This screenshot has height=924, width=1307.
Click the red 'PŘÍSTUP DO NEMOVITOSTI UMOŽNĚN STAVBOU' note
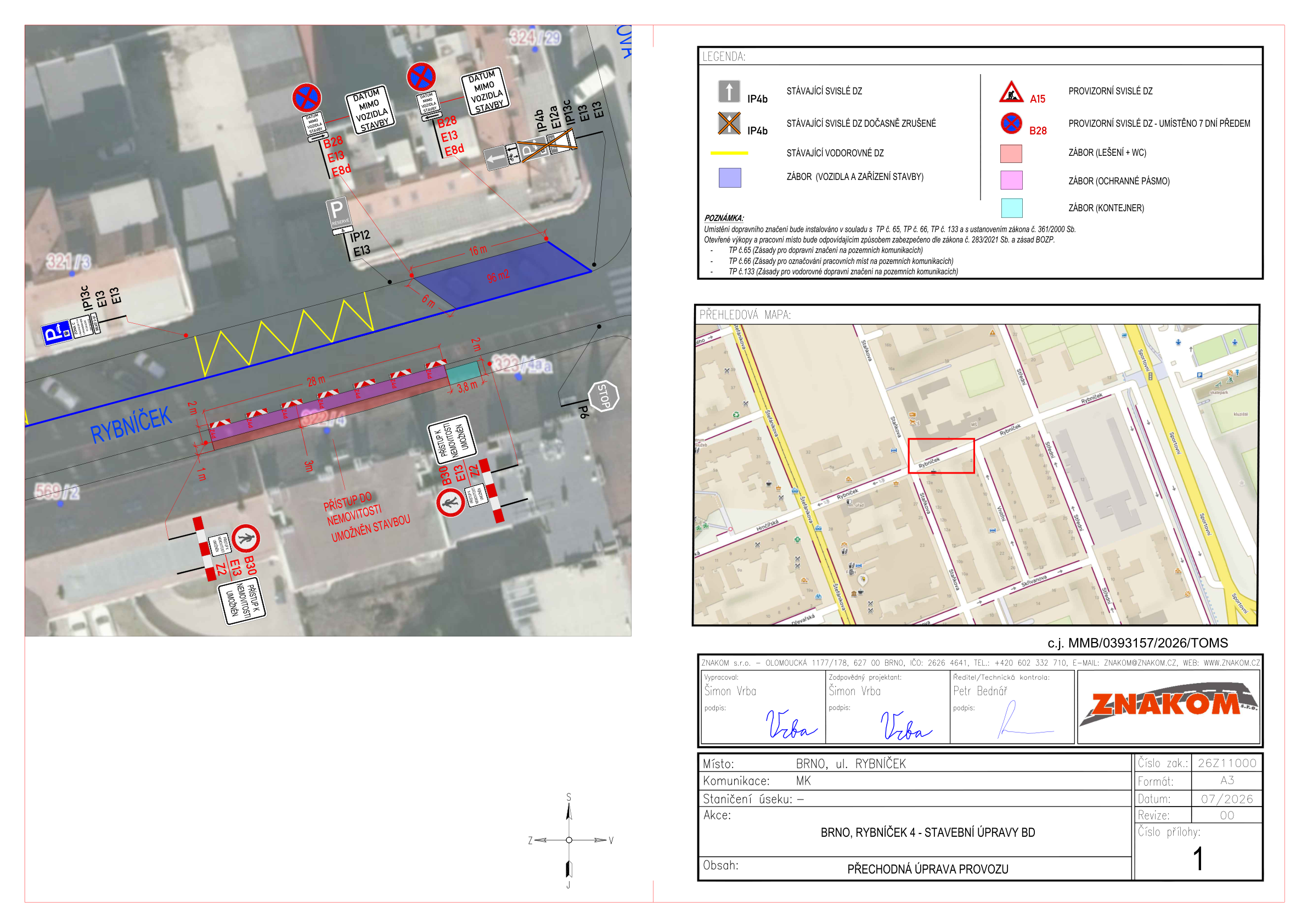[366, 517]
